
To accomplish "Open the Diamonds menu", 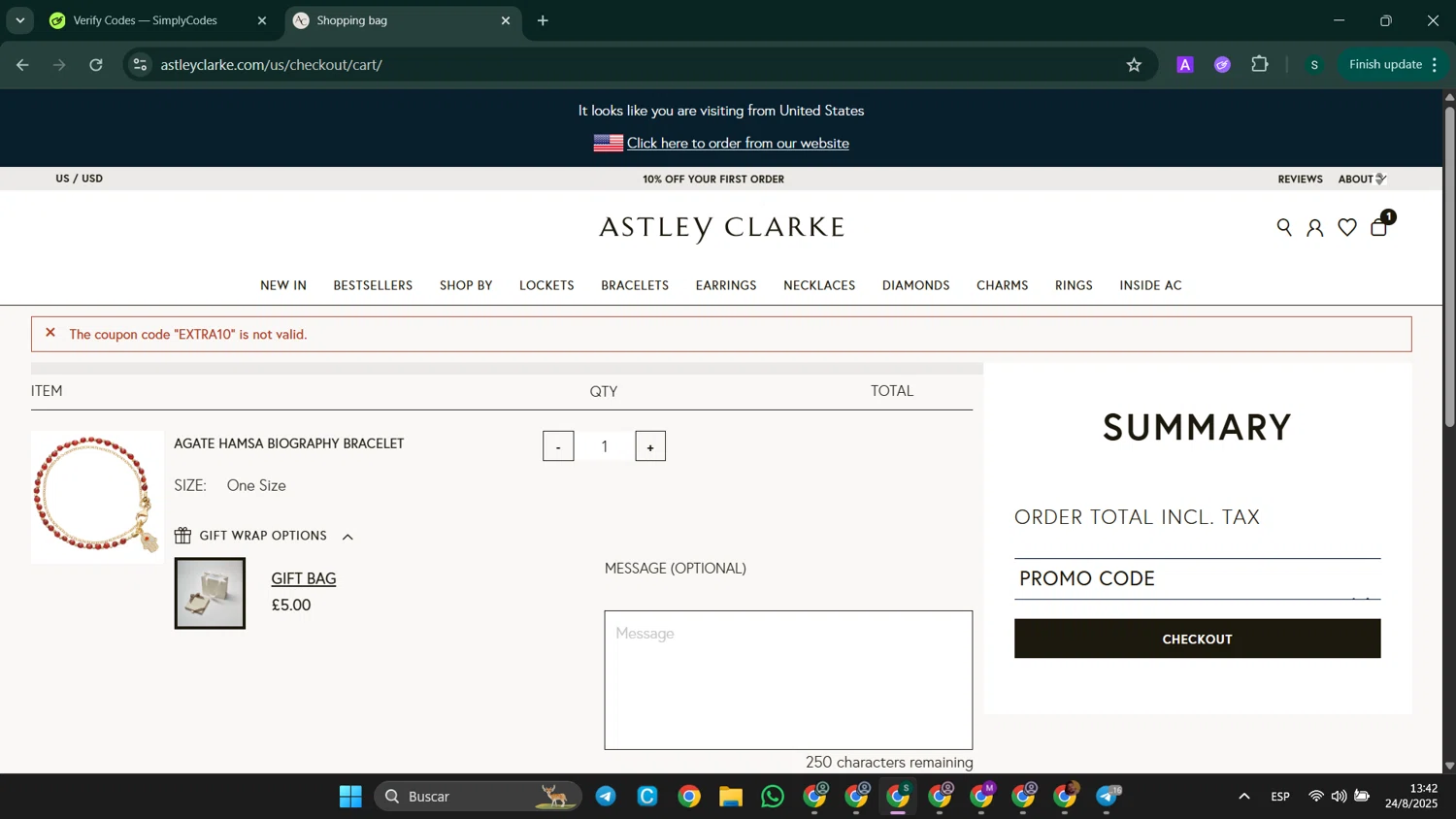I will [x=916, y=285].
